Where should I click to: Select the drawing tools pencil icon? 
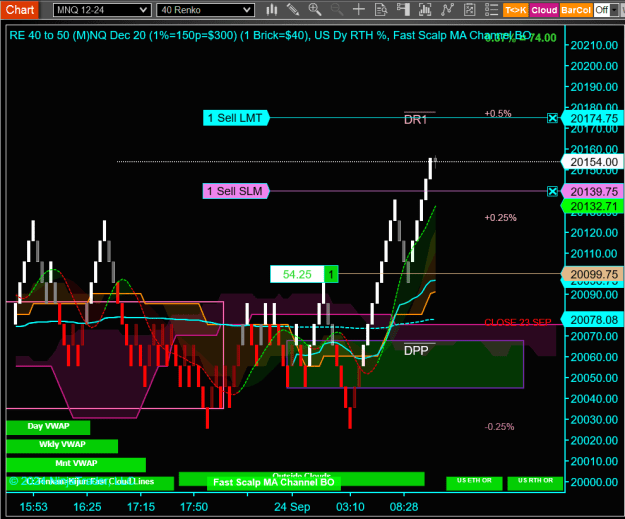point(293,10)
